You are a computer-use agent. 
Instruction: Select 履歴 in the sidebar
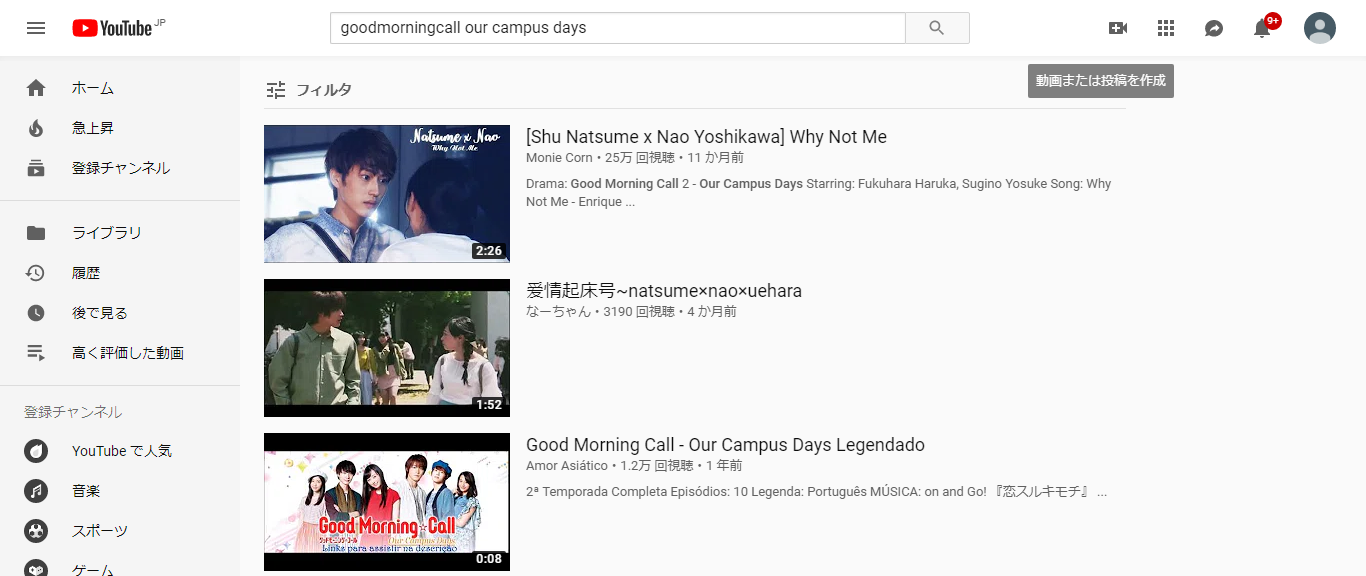pyautogui.click(x=86, y=273)
